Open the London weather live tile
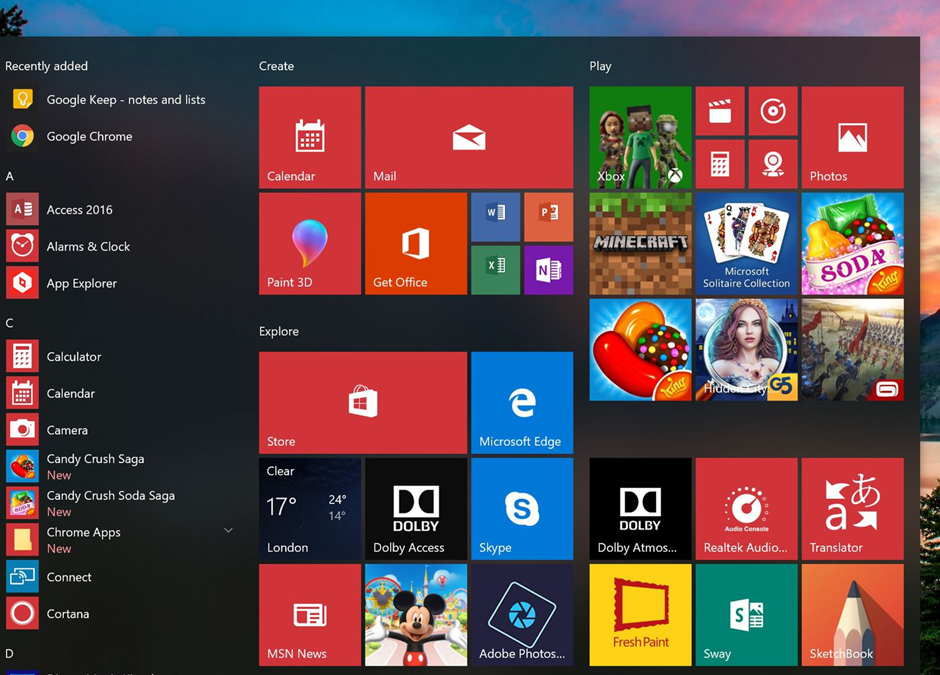Viewport: 940px width, 675px height. (x=309, y=509)
